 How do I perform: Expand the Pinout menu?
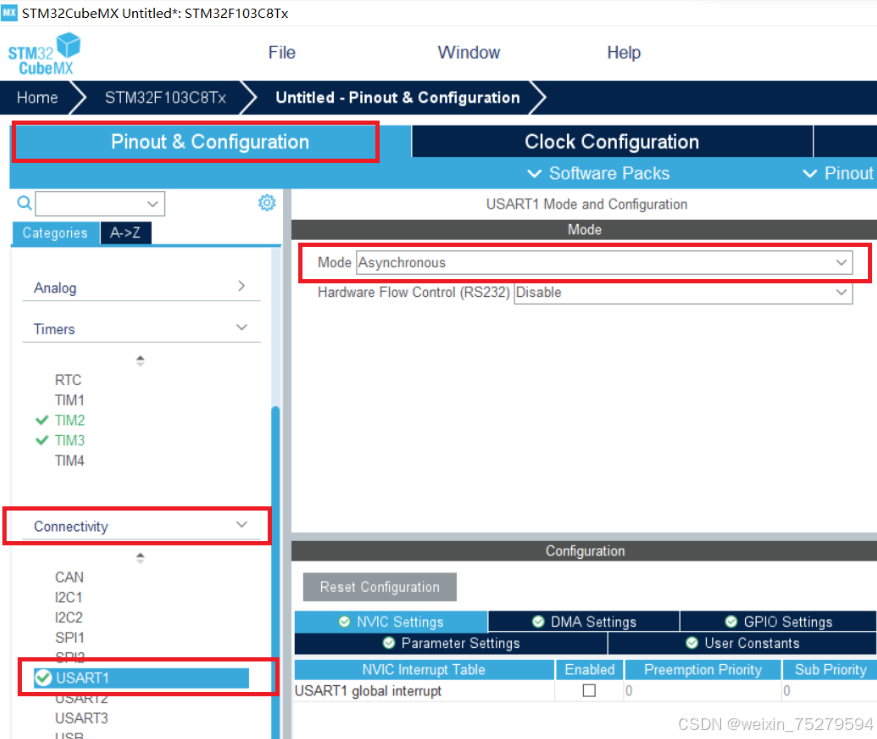click(x=838, y=173)
